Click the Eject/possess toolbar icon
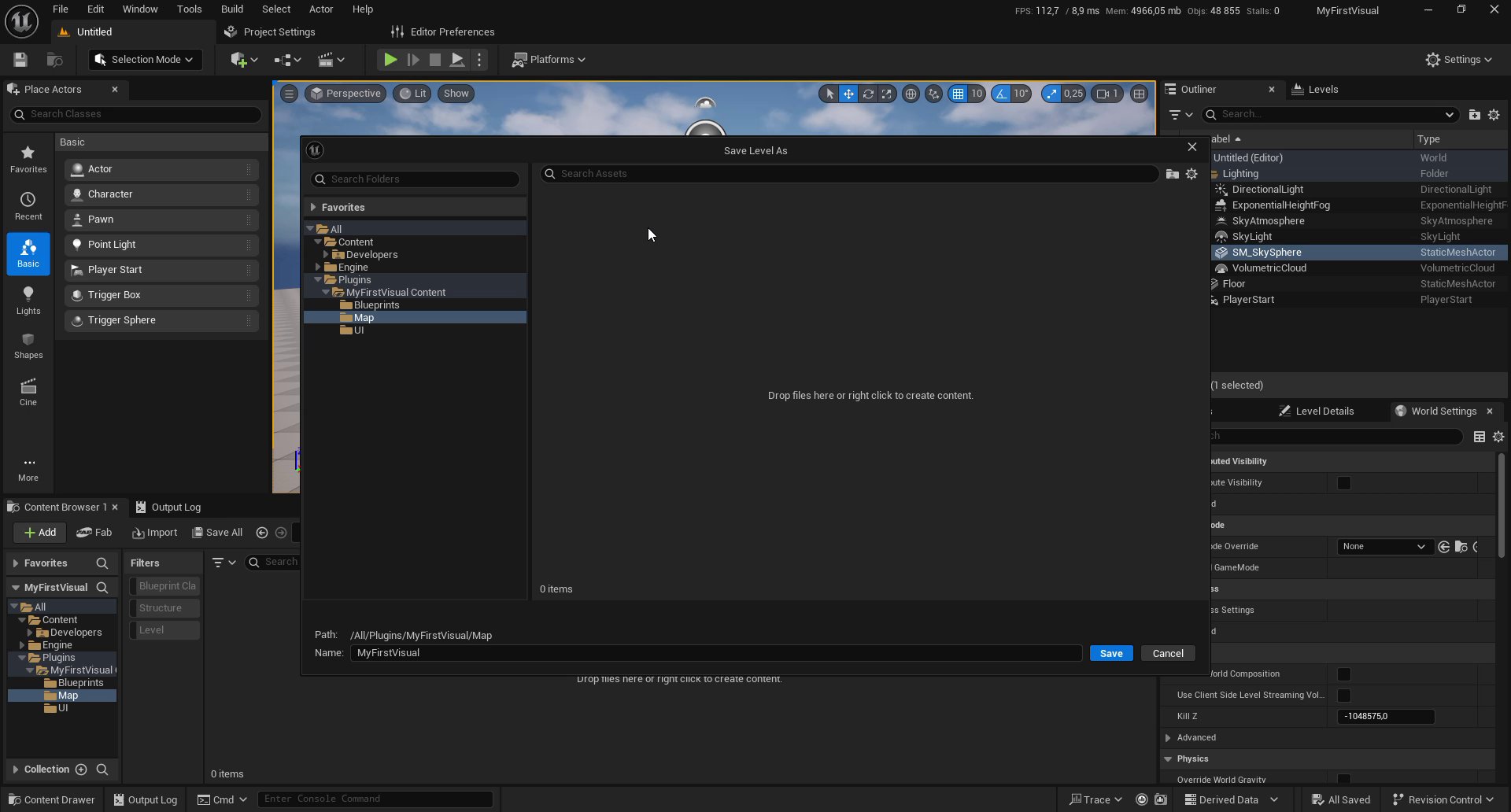1511x812 pixels. coord(456,60)
